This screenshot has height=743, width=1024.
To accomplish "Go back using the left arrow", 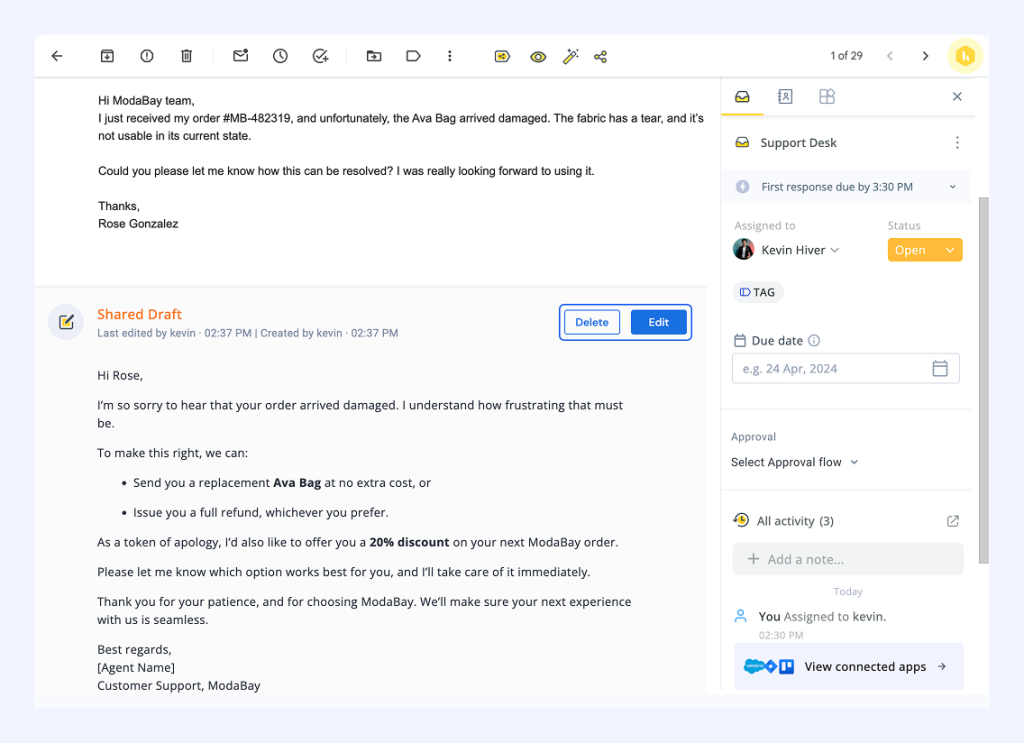I will [57, 56].
